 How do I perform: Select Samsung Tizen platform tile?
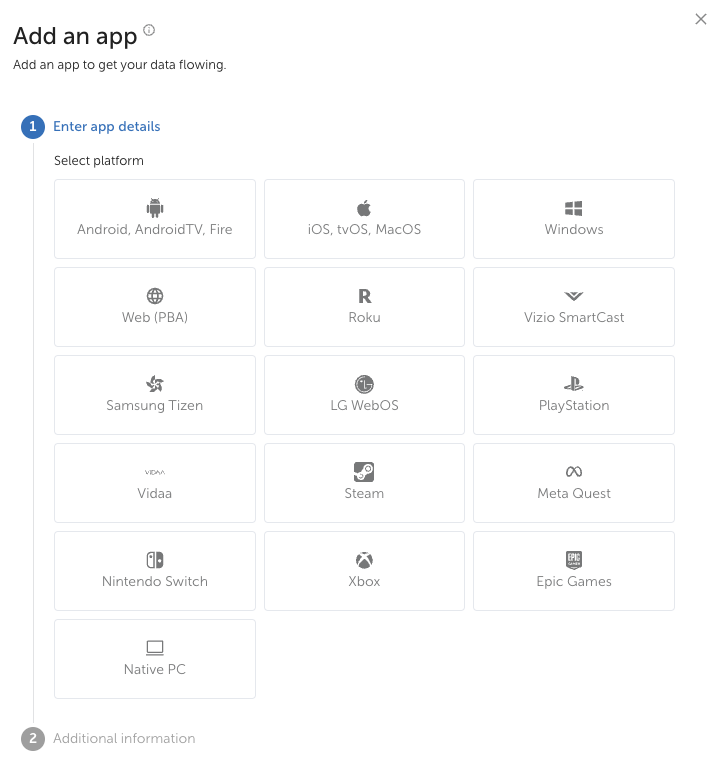[x=155, y=395]
